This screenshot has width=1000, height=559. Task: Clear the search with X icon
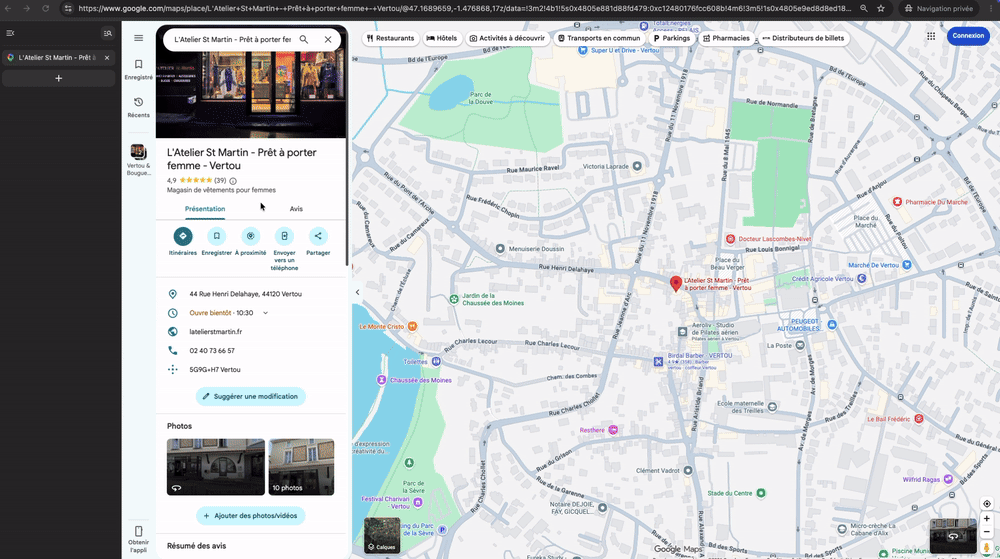coord(328,40)
